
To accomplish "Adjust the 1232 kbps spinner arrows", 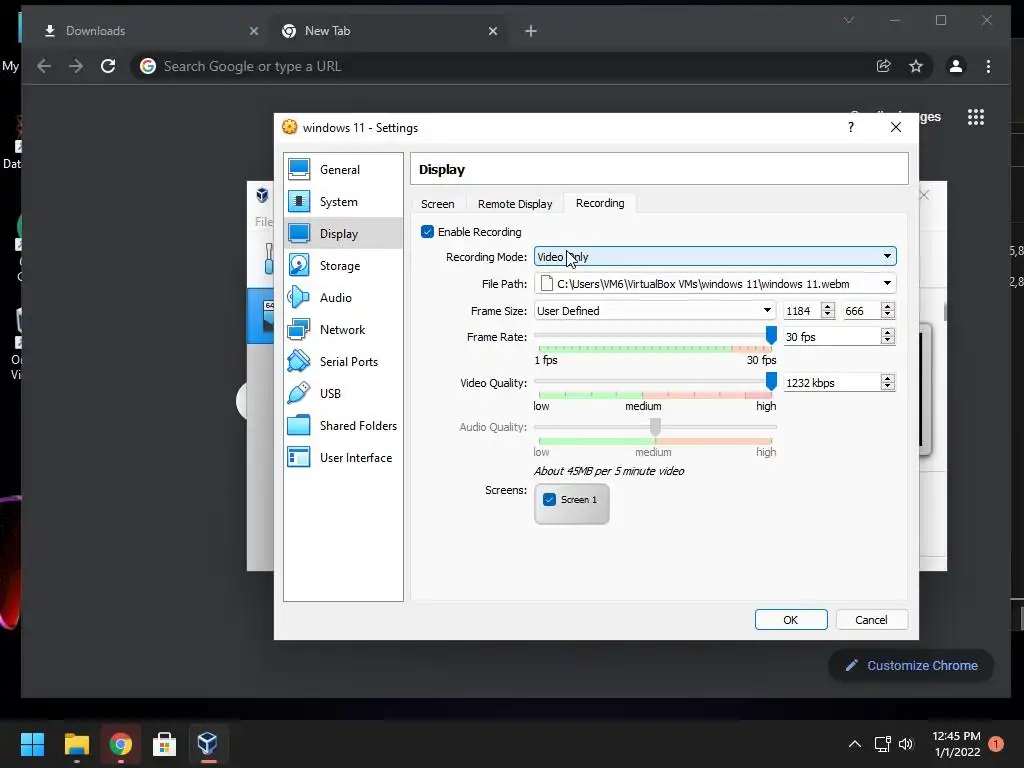I will (887, 383).
